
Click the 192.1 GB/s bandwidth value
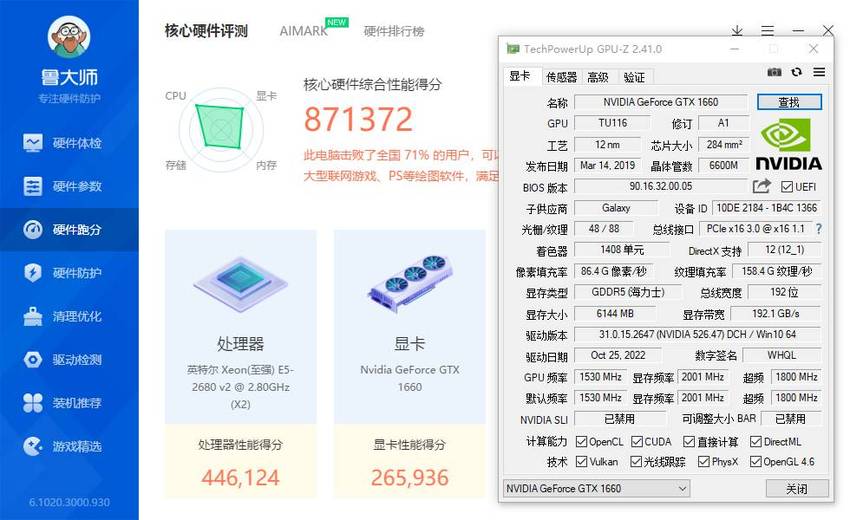[776, 313]
